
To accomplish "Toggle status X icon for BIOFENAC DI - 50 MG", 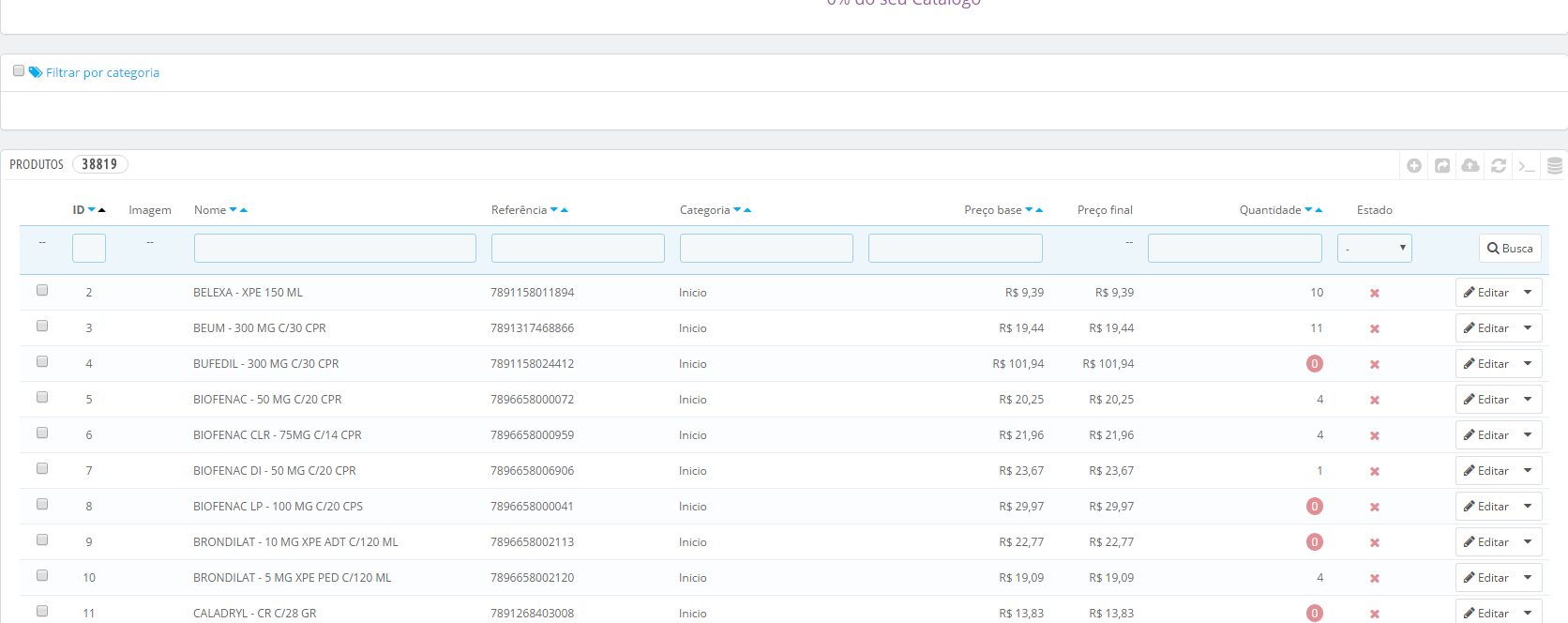I will tap(1375, 472).
